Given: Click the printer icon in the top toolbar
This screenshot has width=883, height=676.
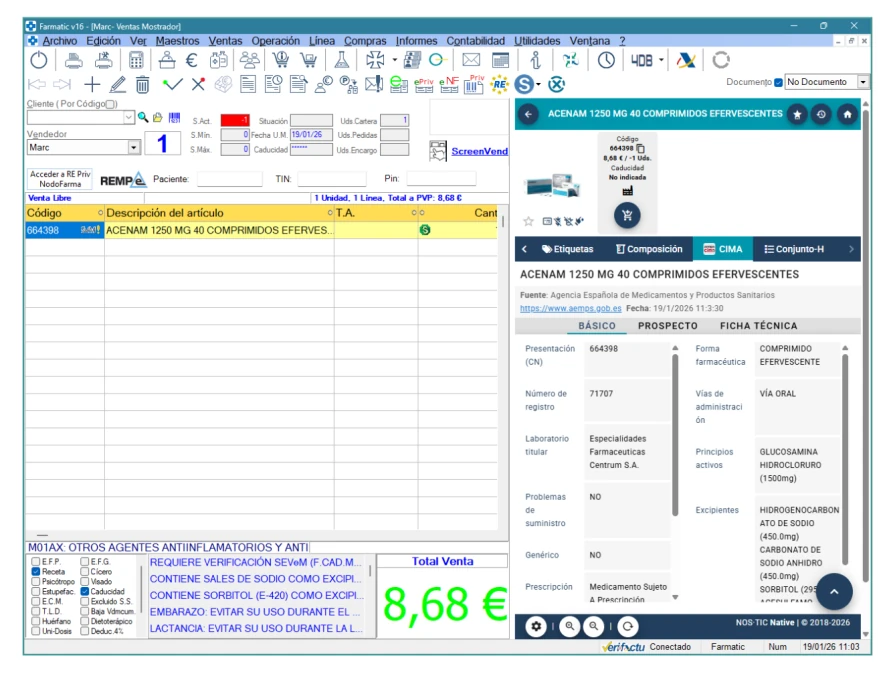Looking at the screenshot, I should 74,60.
